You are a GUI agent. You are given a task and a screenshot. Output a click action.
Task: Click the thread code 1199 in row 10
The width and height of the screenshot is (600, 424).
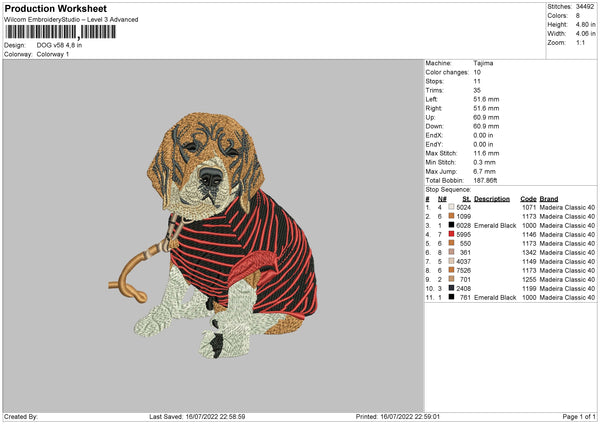coord(530,289)
